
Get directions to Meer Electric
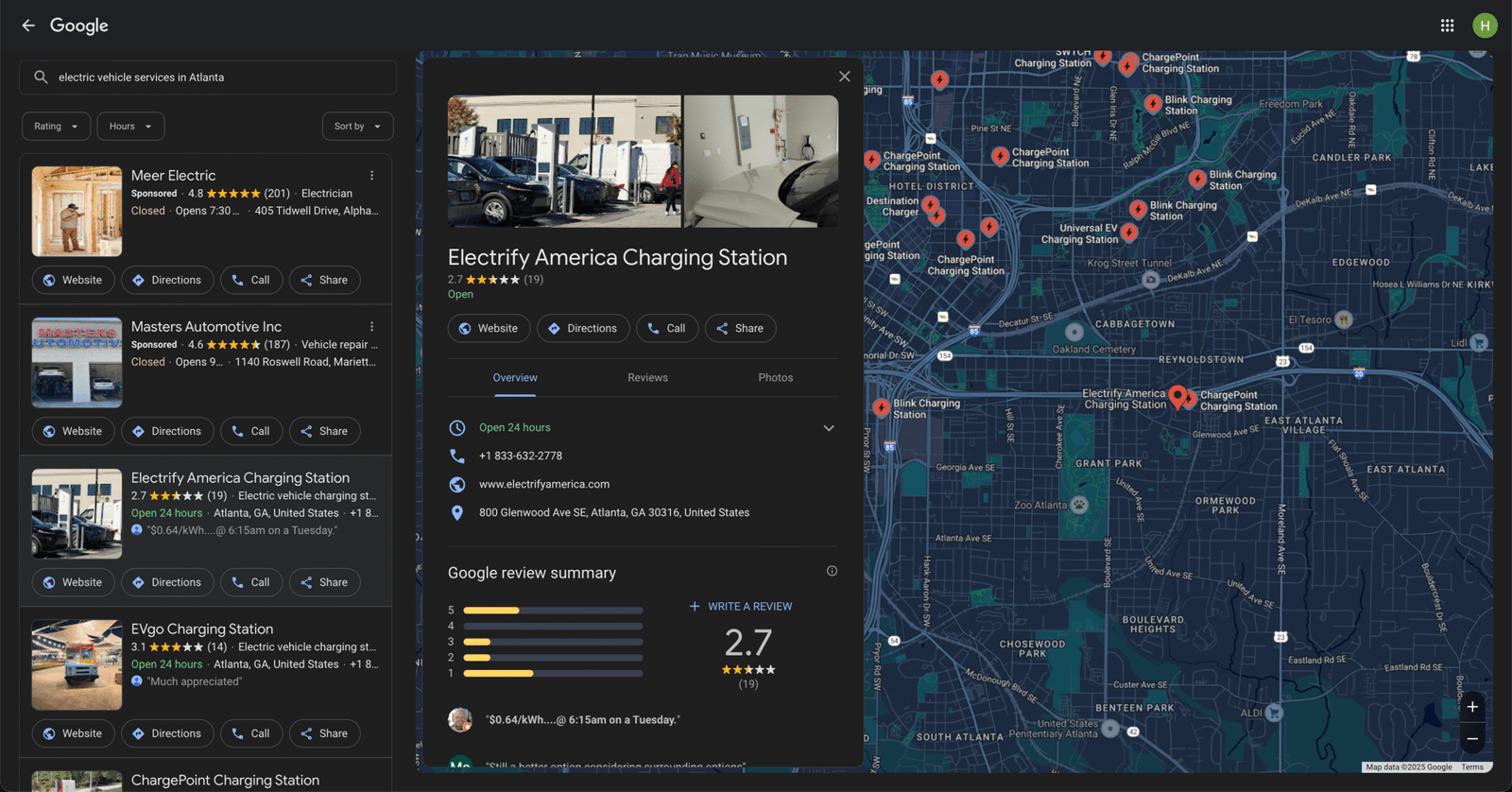tap(167, 281)
